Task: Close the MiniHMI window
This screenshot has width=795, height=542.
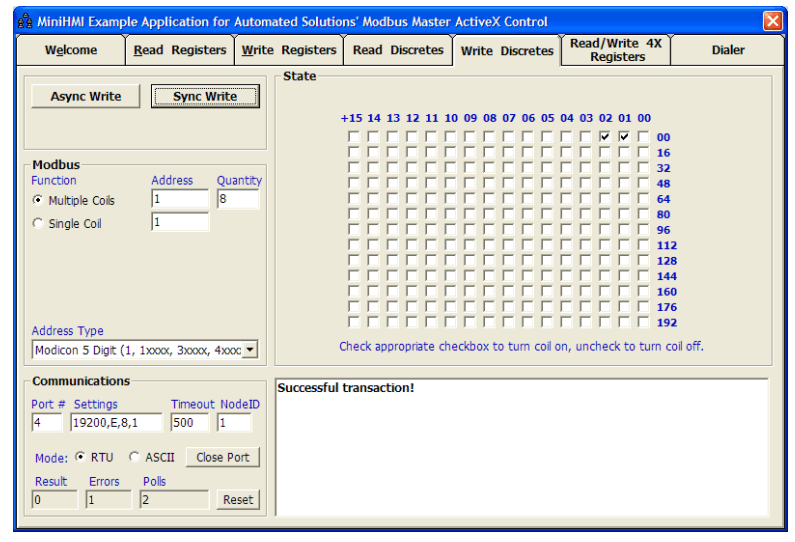Action: [x=772, y=21]
